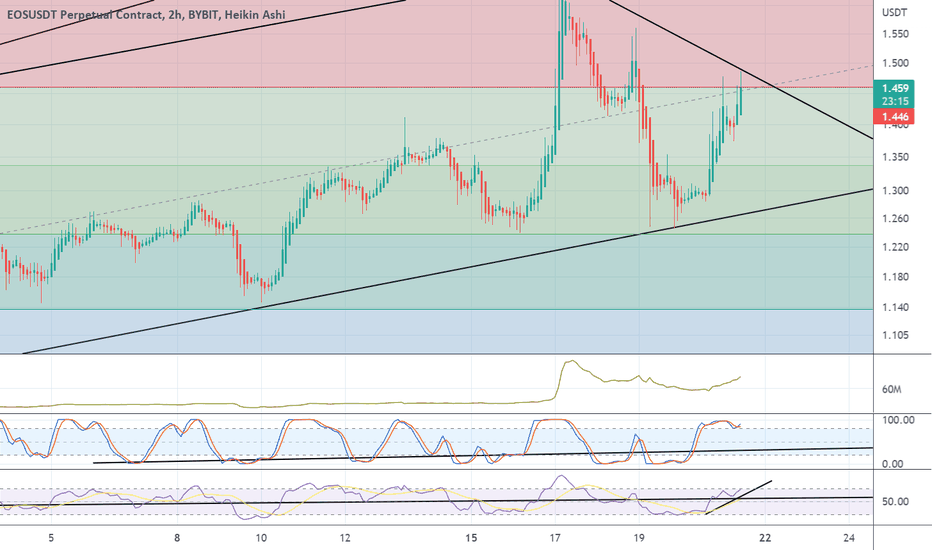Click the USDT currency label on price axis
Image resolution: width=932 pixels, height=550 pixels.
click(895, 12)
